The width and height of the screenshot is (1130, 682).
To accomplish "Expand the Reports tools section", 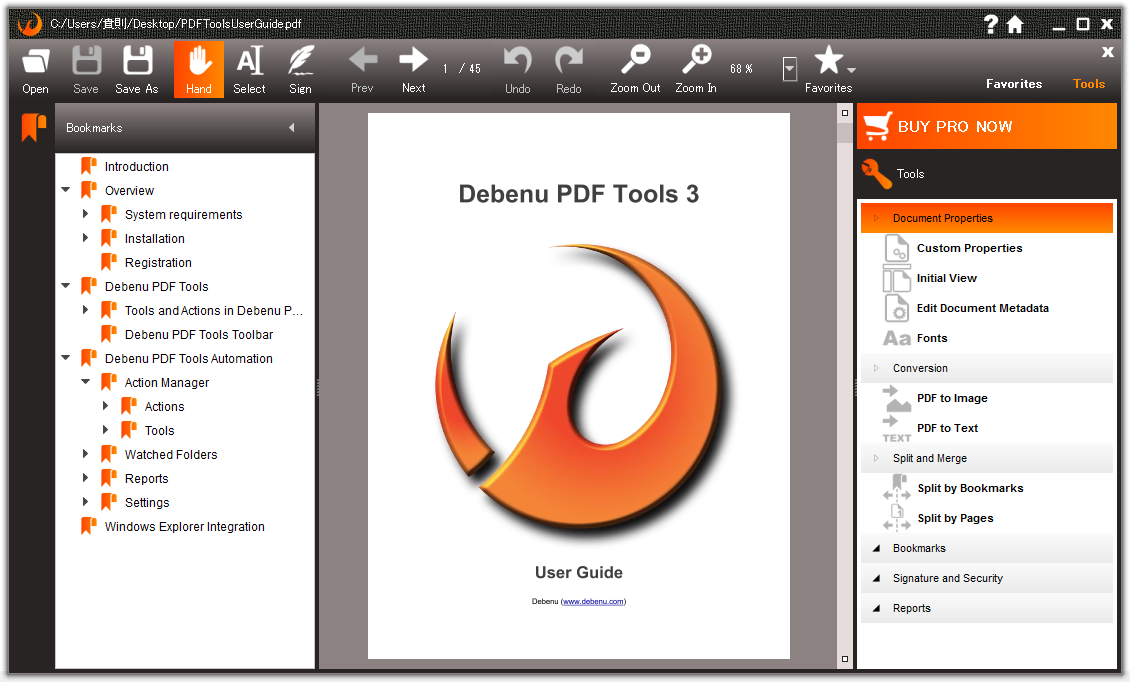I will pos(987,608).
